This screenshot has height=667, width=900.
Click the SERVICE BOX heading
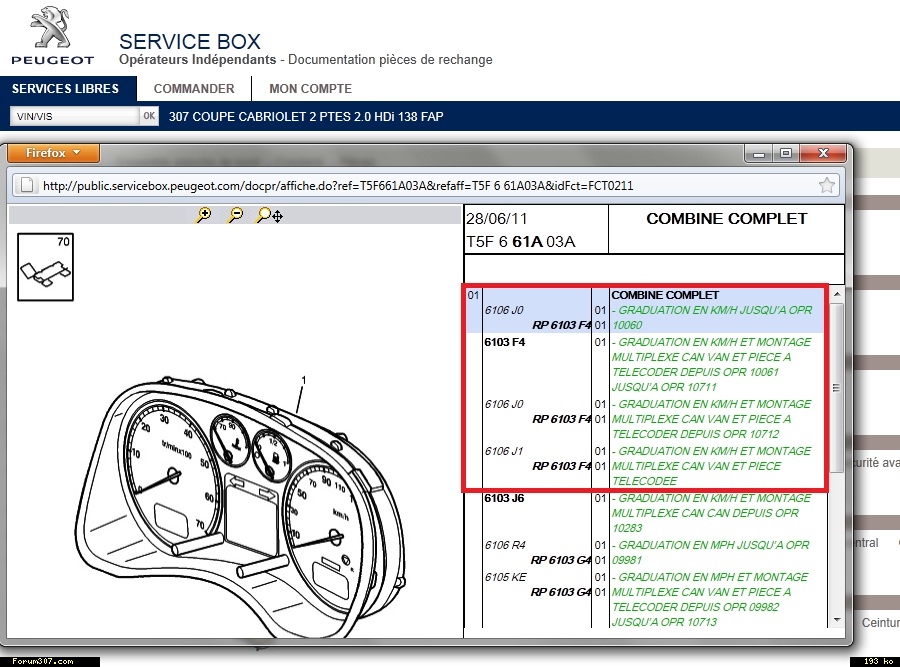[x=190, y=41]
